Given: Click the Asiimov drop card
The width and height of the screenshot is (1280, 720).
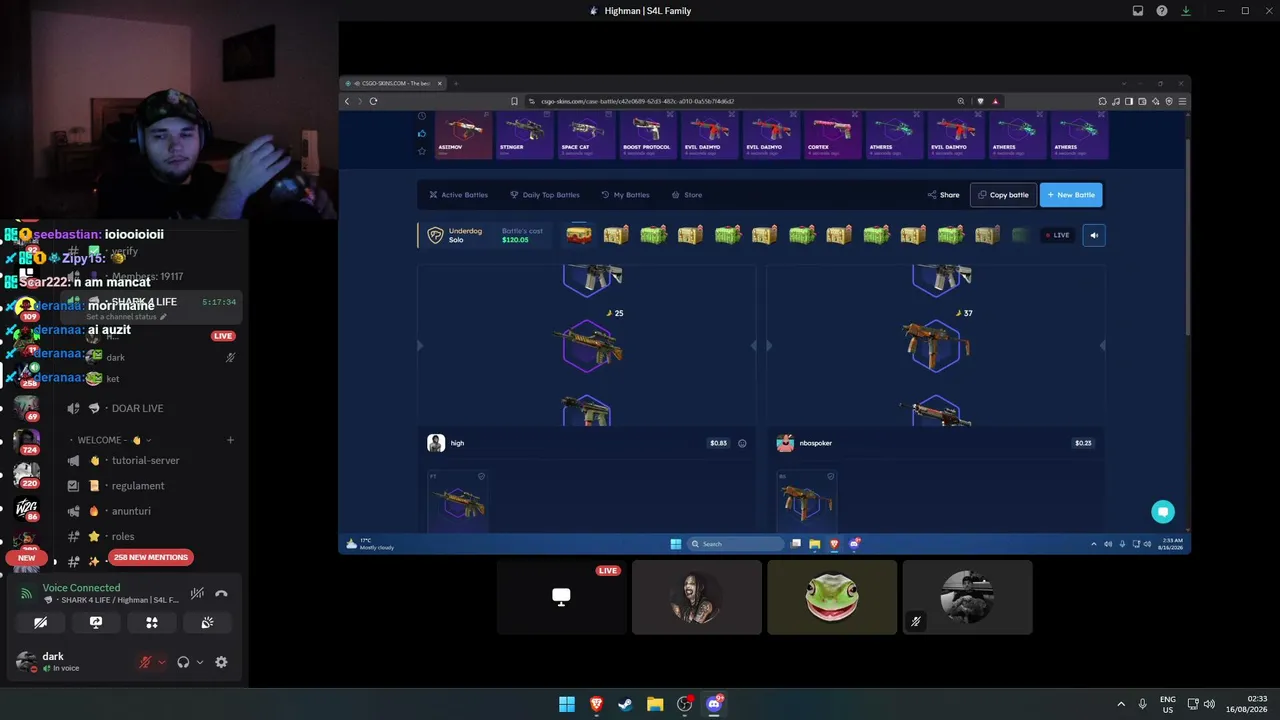Looking at the screenshot, I should click(464, 135).
